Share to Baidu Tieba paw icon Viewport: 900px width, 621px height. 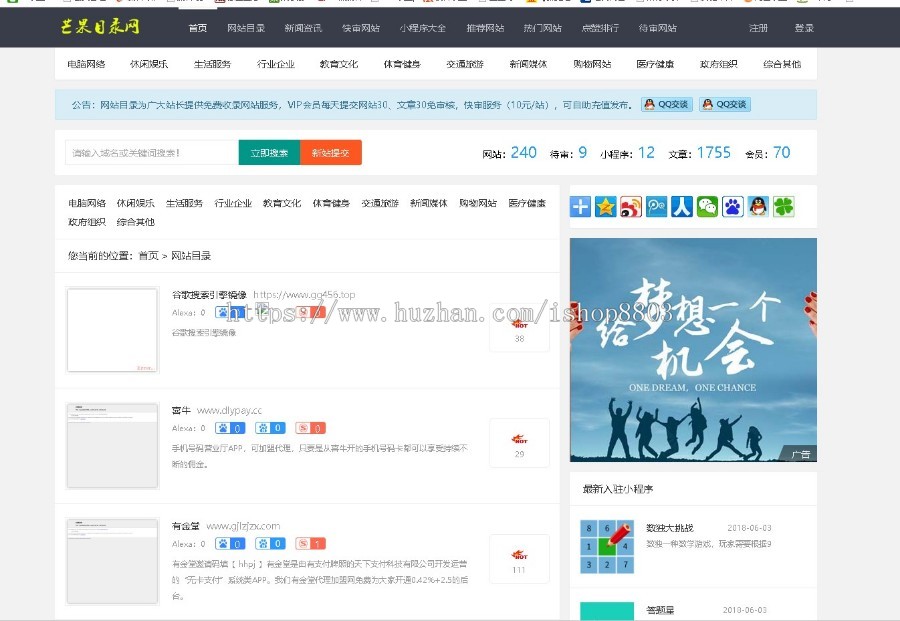(730, 207)
